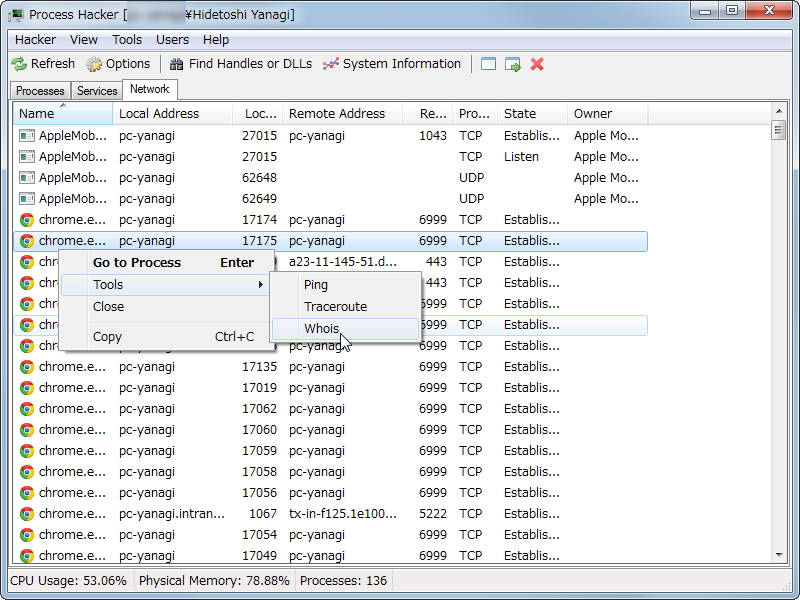The height and width of the screenshot is (600, 800).
Task: Click remote port 1043 cell
Action: point(433,136)
